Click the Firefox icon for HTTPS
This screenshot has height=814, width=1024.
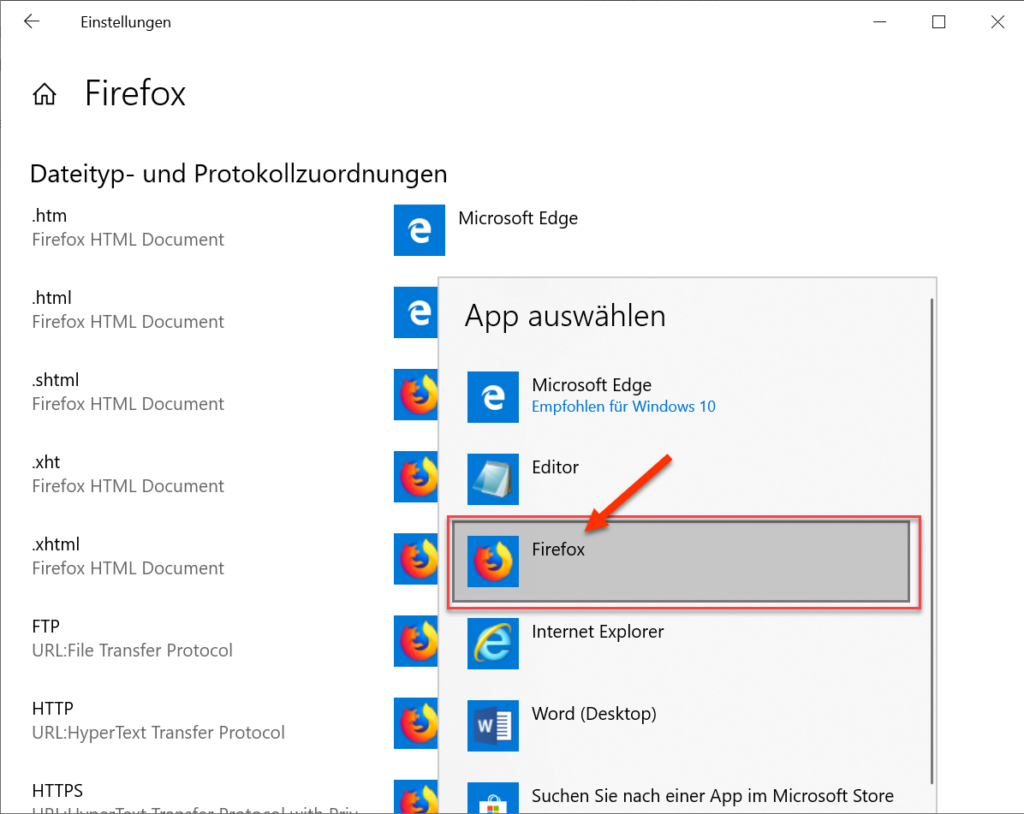pos(416,796)
